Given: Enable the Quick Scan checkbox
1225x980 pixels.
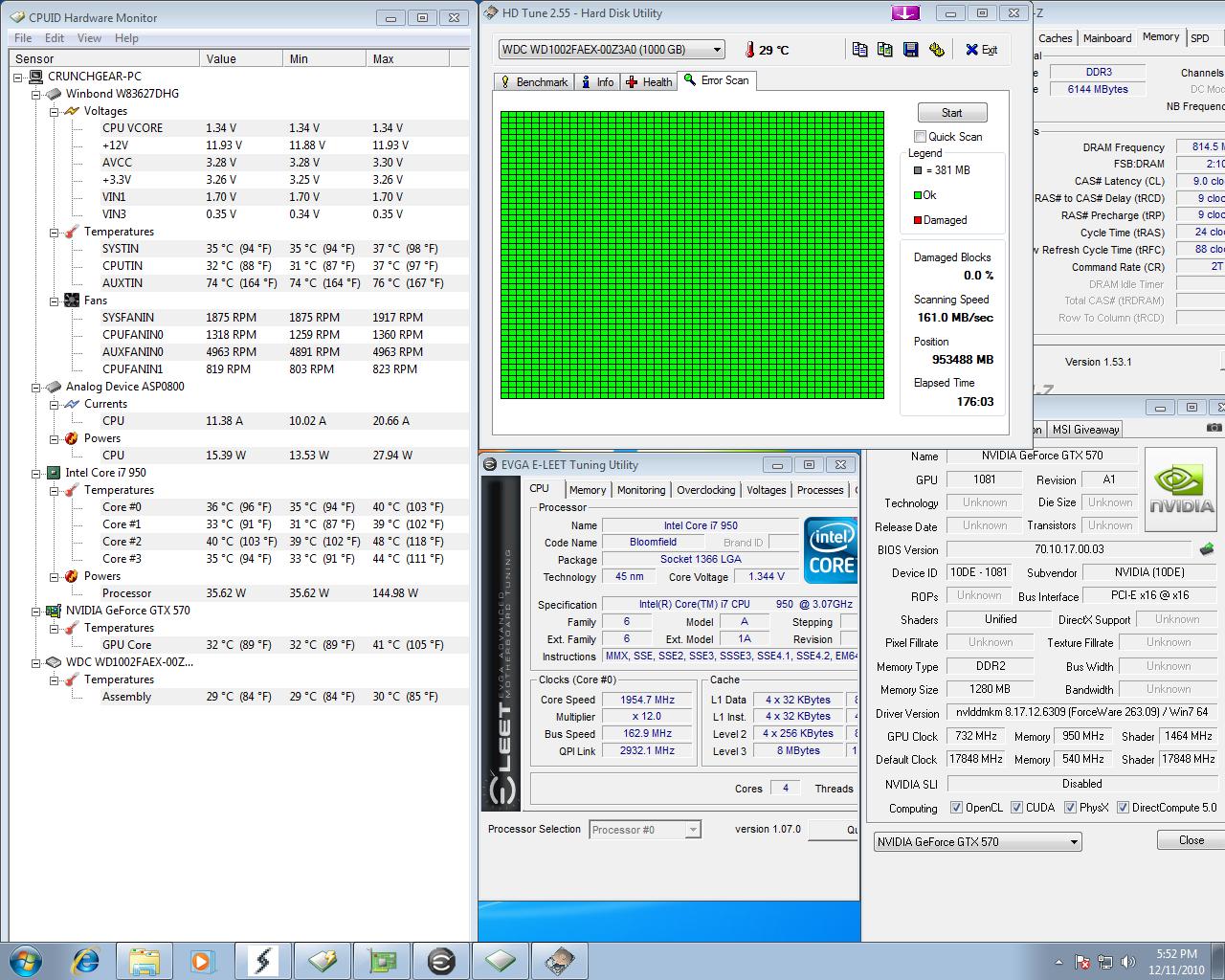Looking at the screenshot, I should (x=920, y=137).
